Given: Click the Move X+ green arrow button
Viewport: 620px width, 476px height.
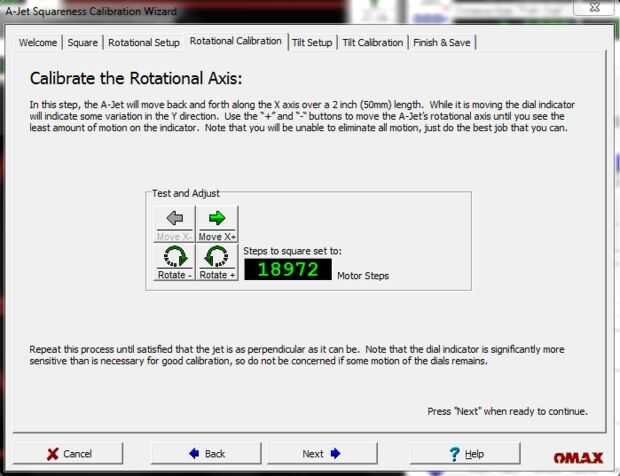Looking at the screenshot, I should 217,224.
